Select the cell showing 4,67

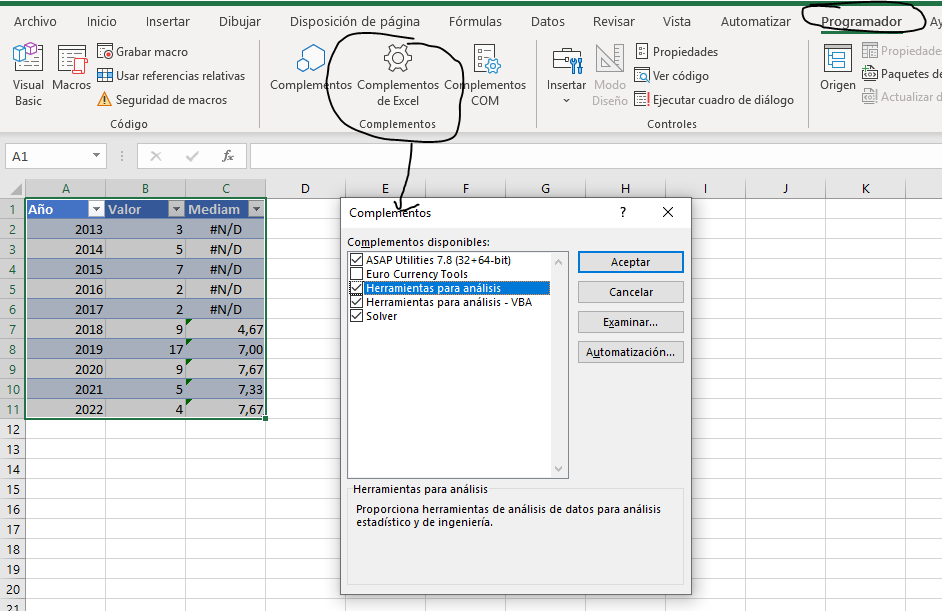pyautogui.click(x=225, y=329)
